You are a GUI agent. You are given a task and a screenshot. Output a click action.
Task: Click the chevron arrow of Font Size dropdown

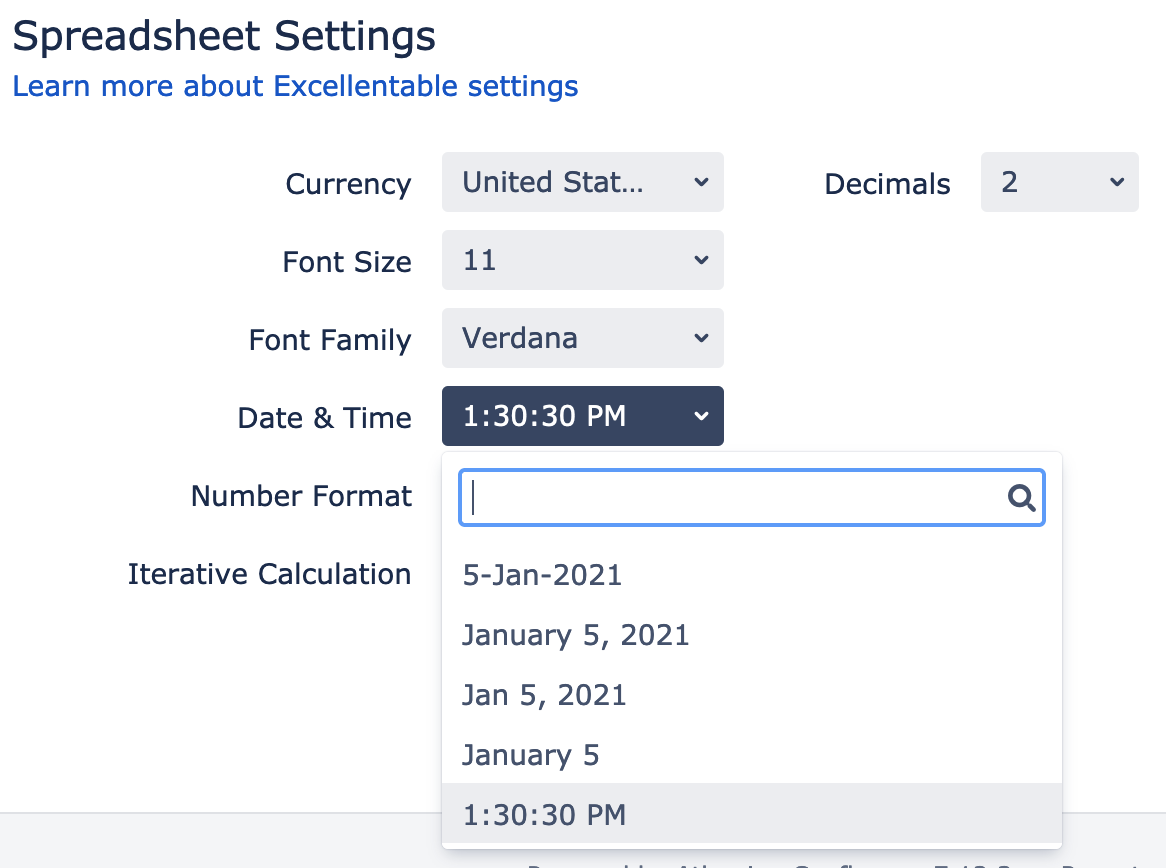click(700, 260)
